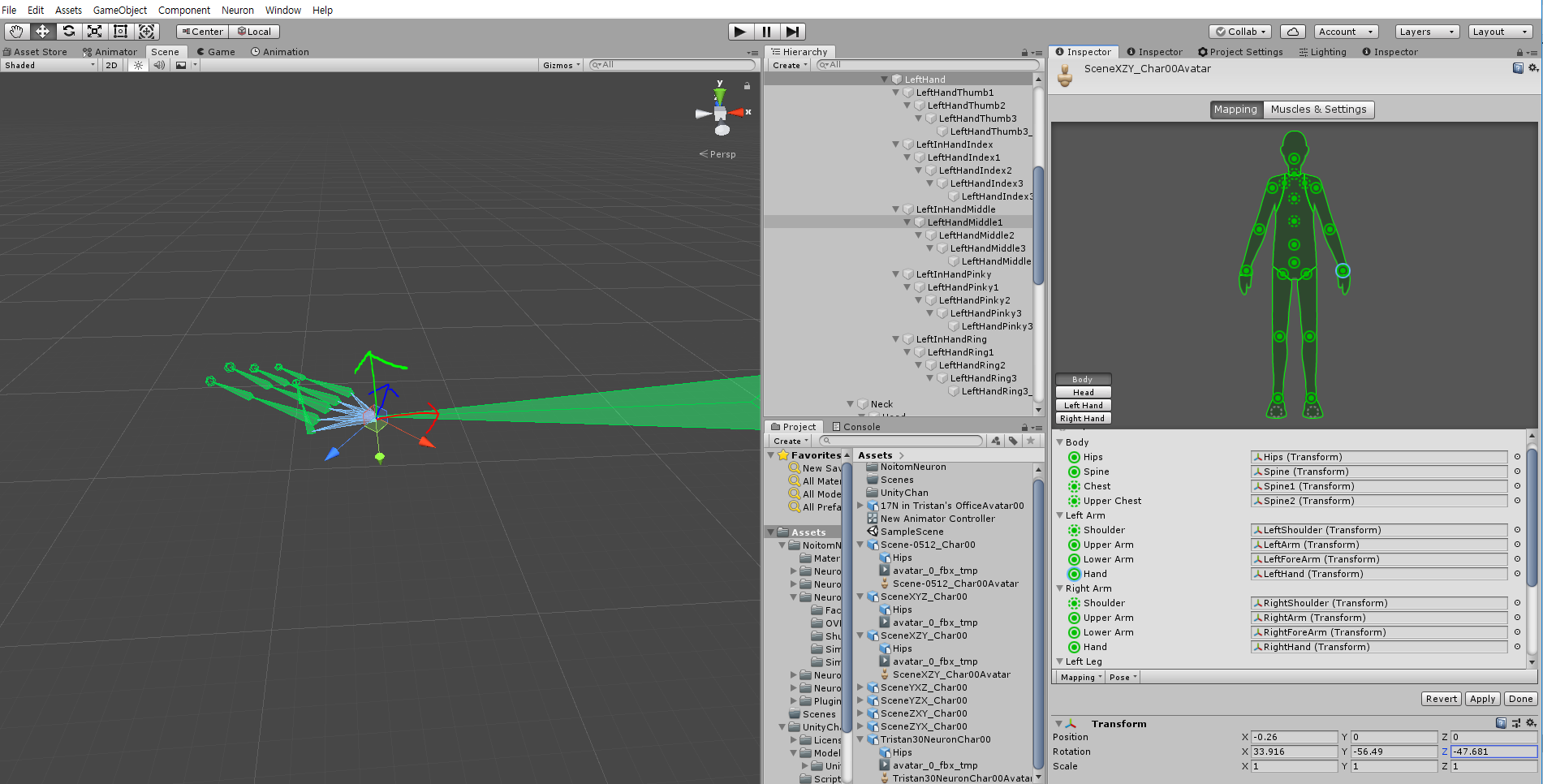Step forward one frame

pos(792,32)
